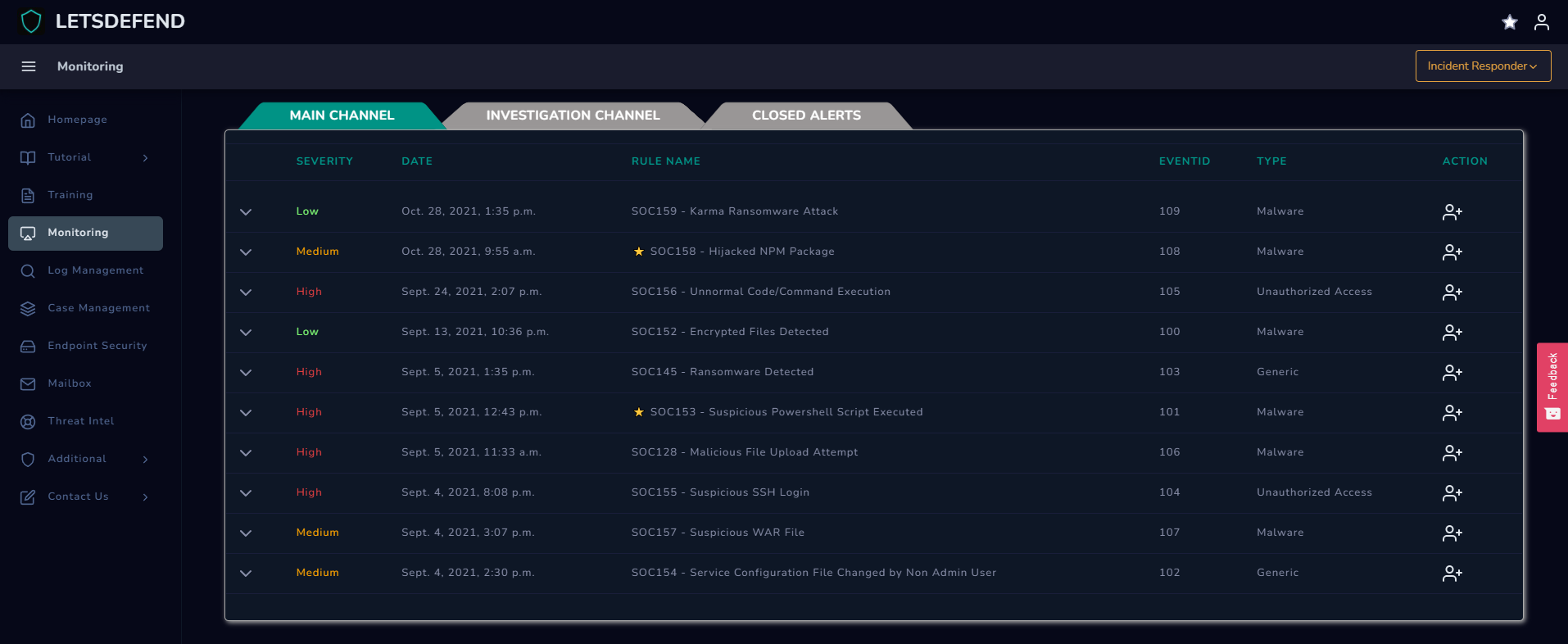Expand the SOC145 Ransomware Detected row
This screenshot has height=644, width=1568.
(x=246, y=373)
